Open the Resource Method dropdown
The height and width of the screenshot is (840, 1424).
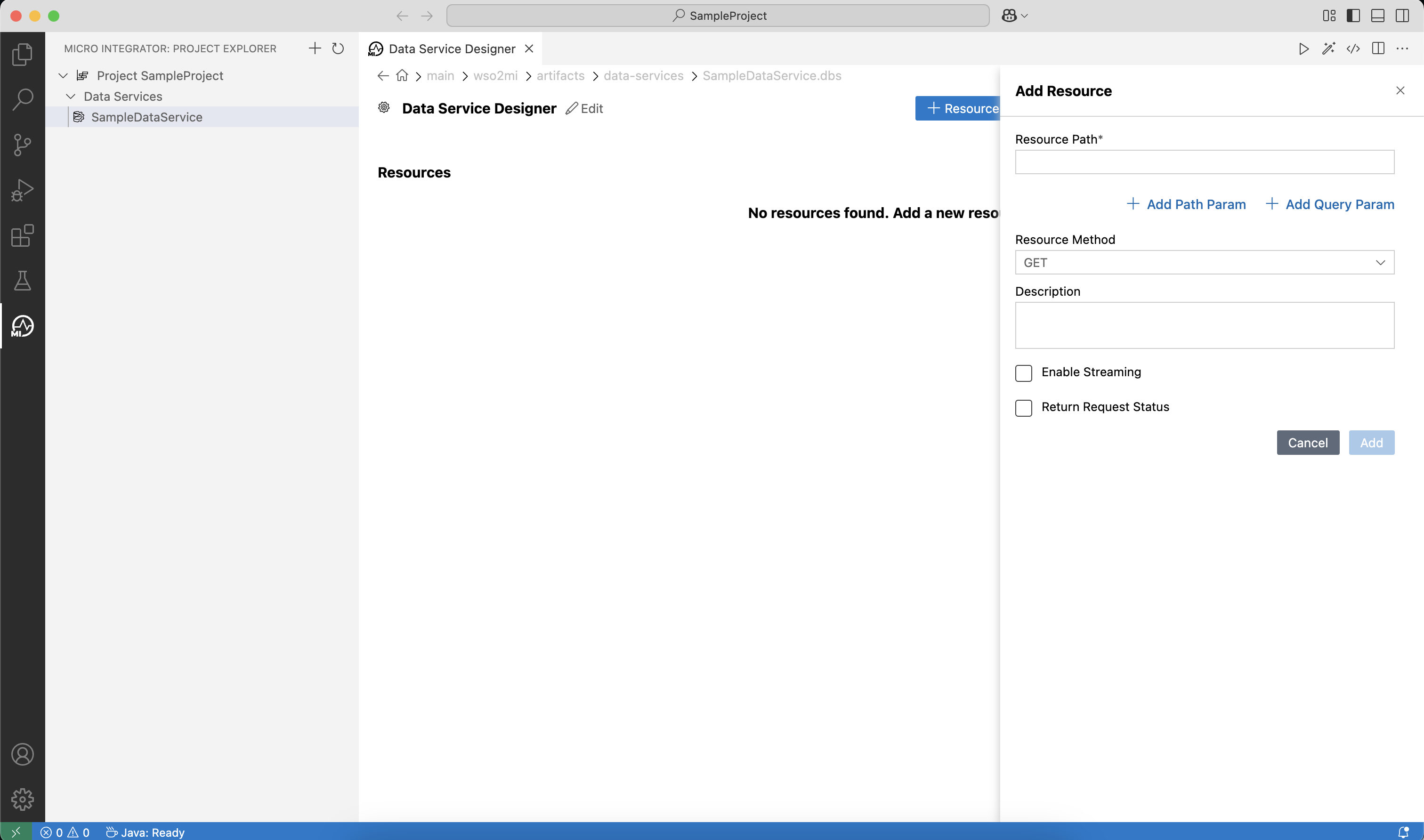pyautogui.click(x=1205, y=262)
